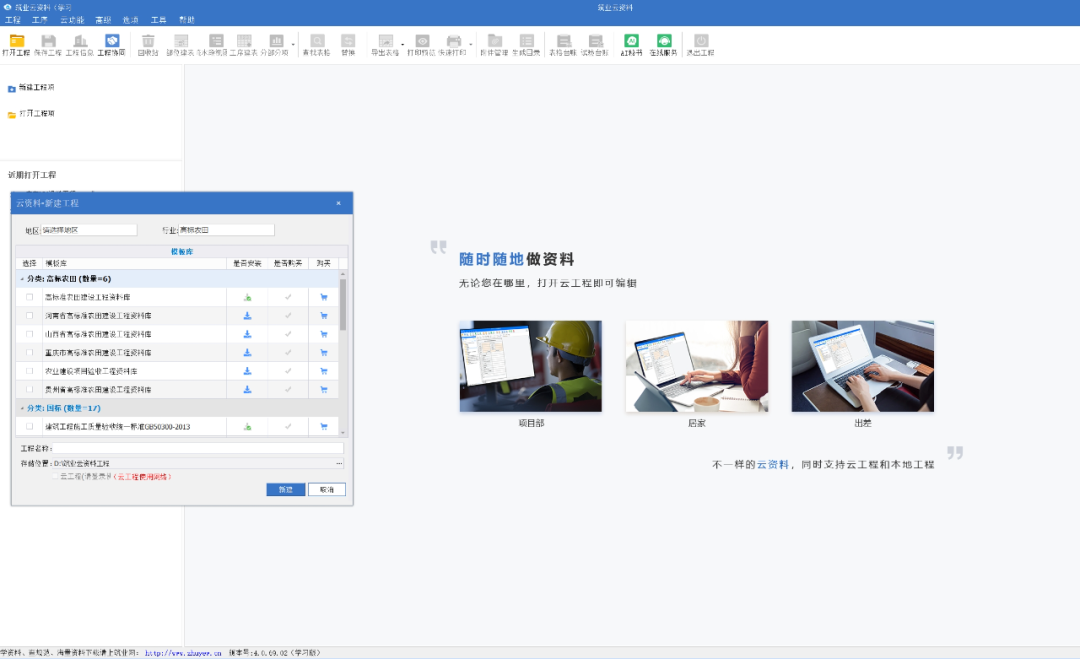Click the 表格台账 toolbar icon

[563, 45]
